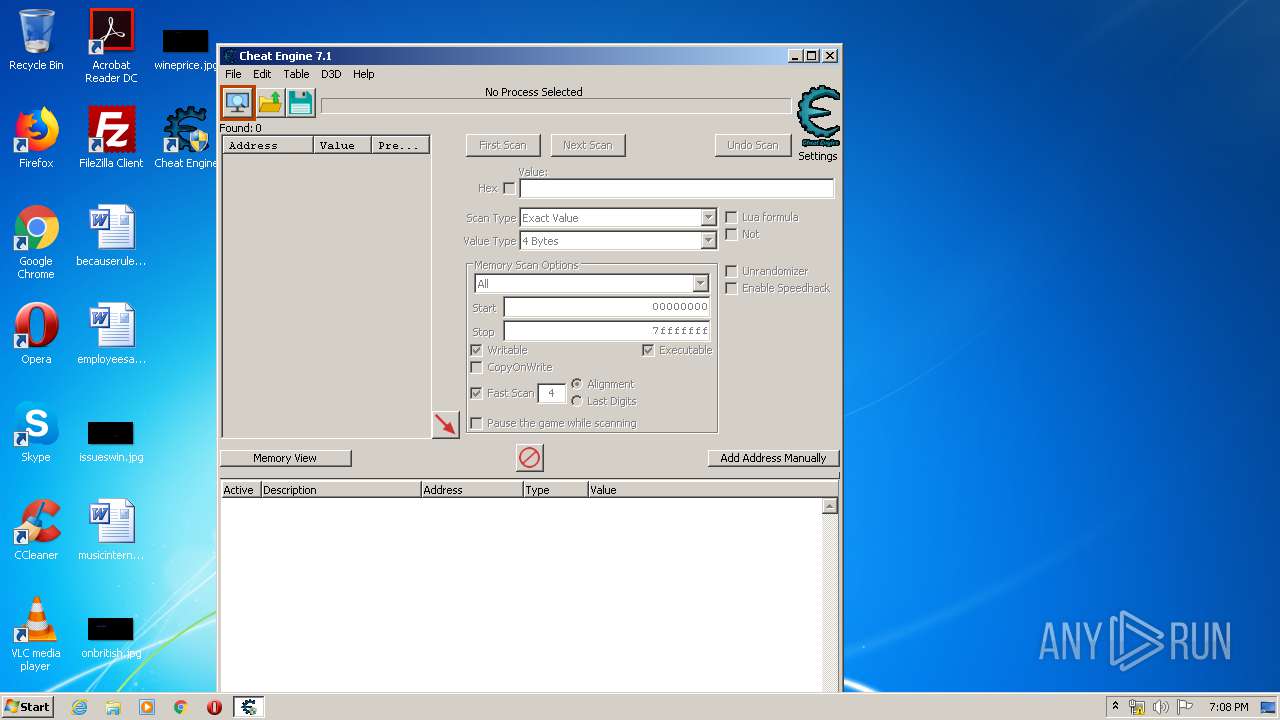This screenshot has height=720, width=1280.
Task: Enable the Unrandomizer checkbox
Action: (731, 271)
